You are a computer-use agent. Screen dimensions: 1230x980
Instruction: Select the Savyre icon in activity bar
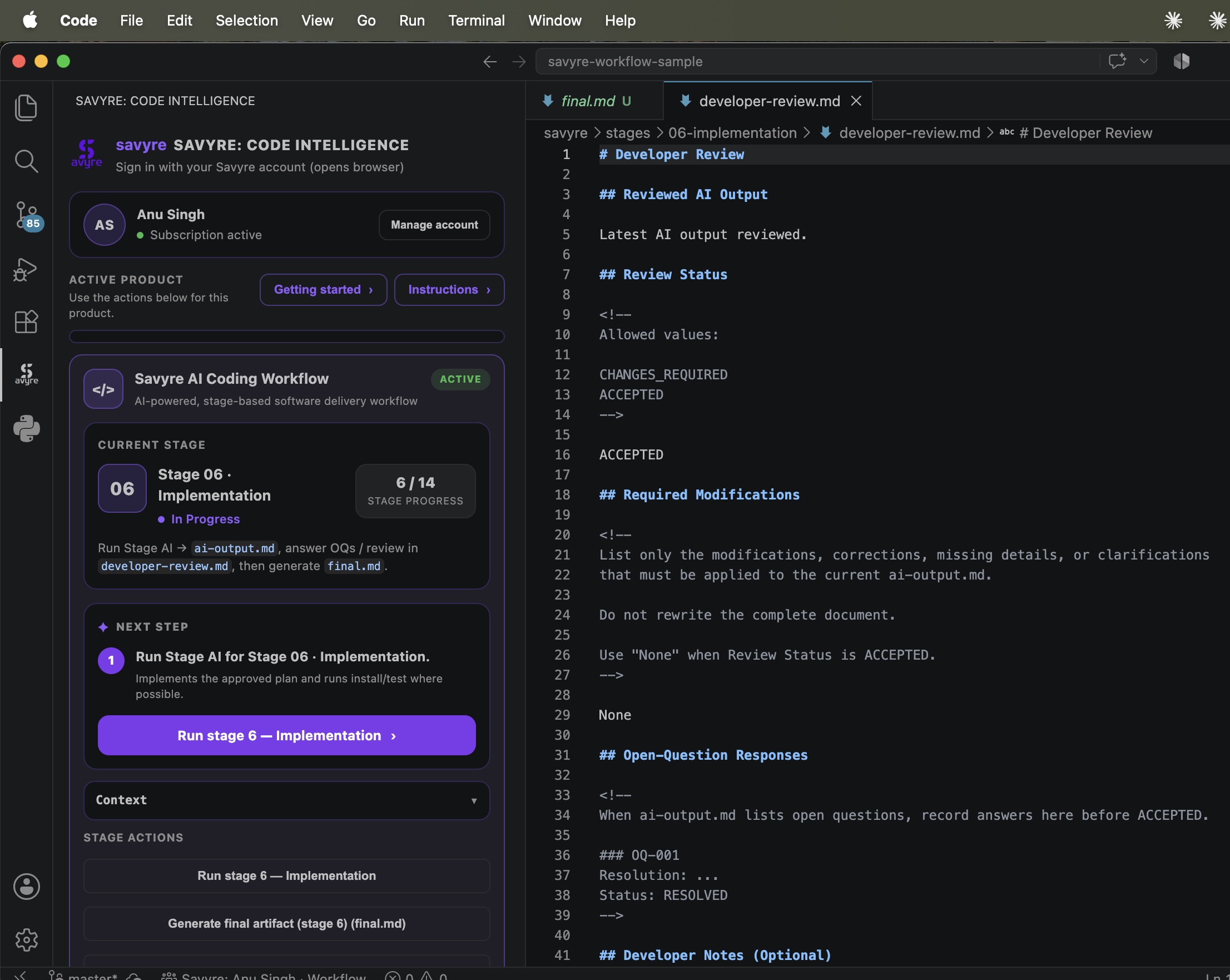(26, 374)
